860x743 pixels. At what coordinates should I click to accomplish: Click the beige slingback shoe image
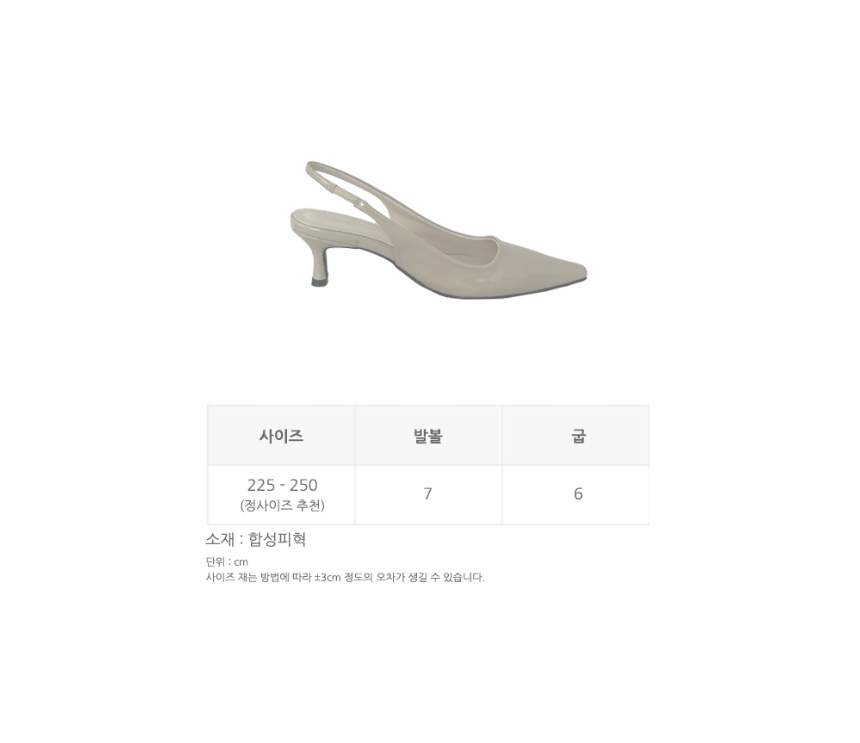coord(438,230)
